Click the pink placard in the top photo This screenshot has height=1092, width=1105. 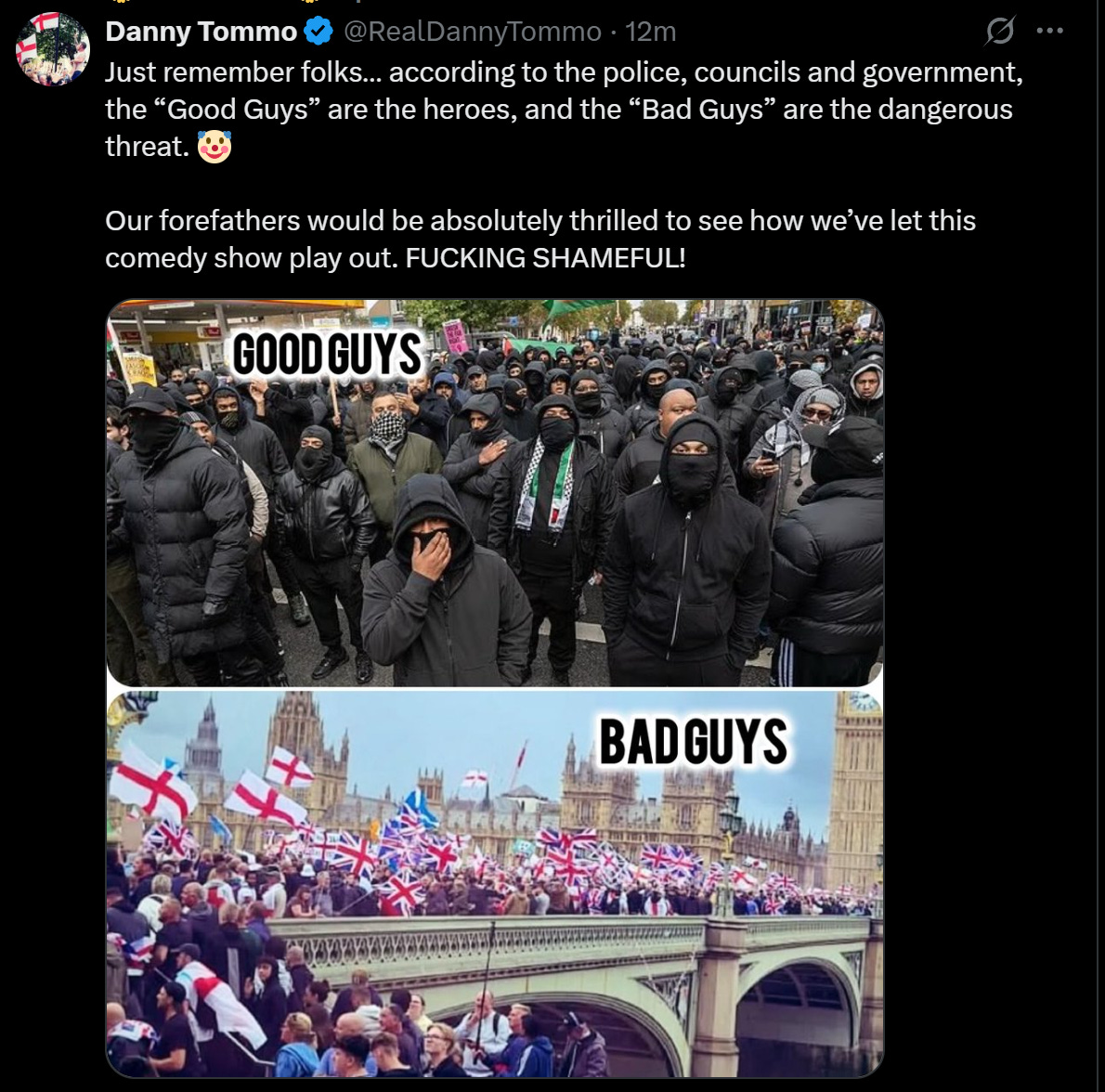(455, 335)
